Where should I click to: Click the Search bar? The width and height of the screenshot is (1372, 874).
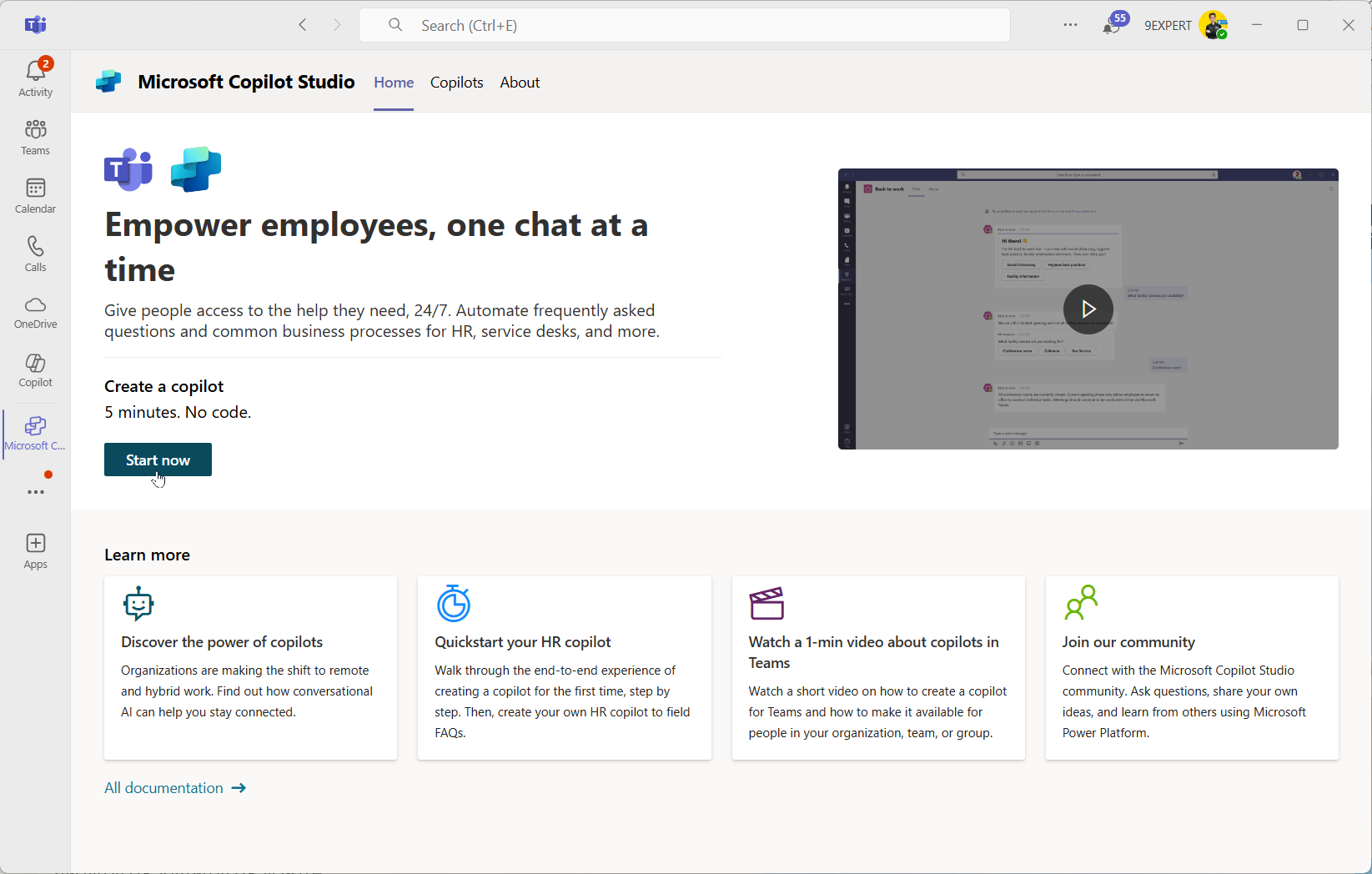[x=684, y=25]
